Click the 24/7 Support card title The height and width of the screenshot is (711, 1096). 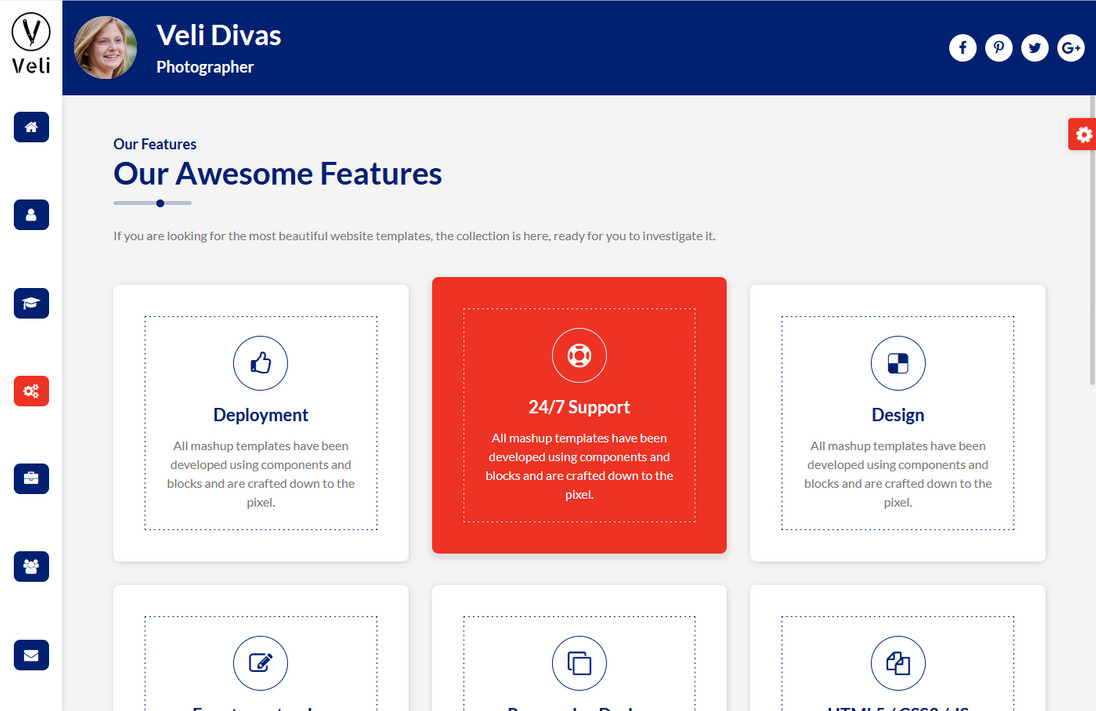click(x=579, y=407)
